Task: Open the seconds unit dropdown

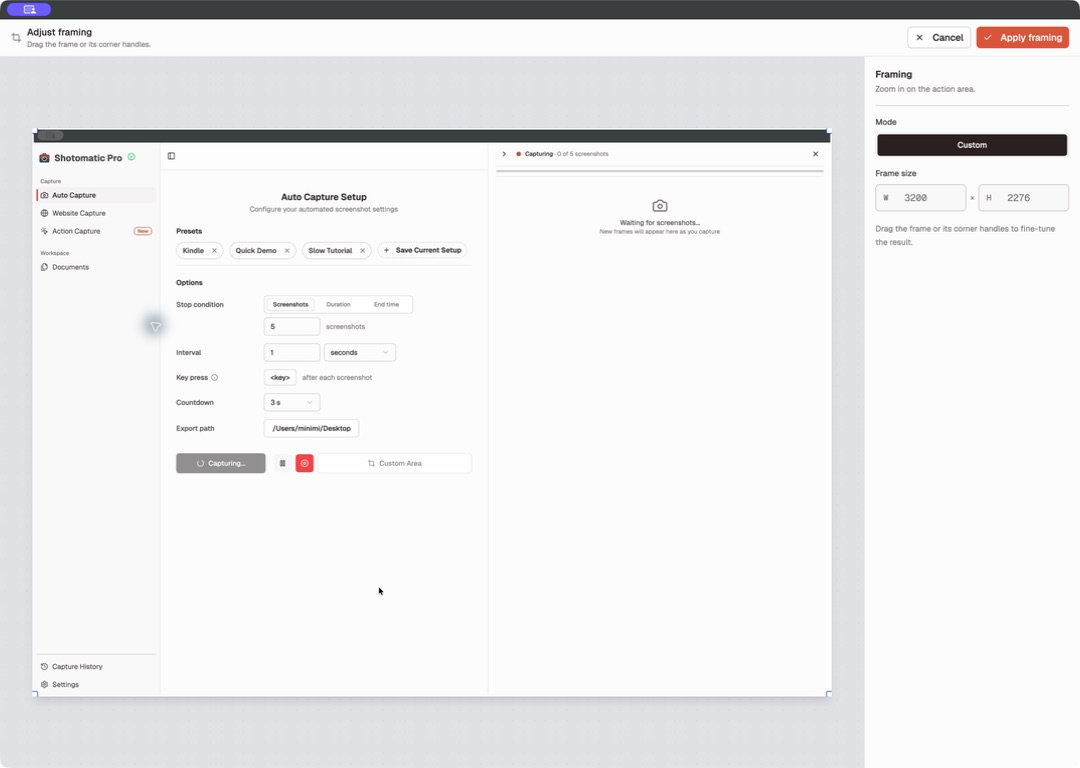Action: (x=360, y=352)
